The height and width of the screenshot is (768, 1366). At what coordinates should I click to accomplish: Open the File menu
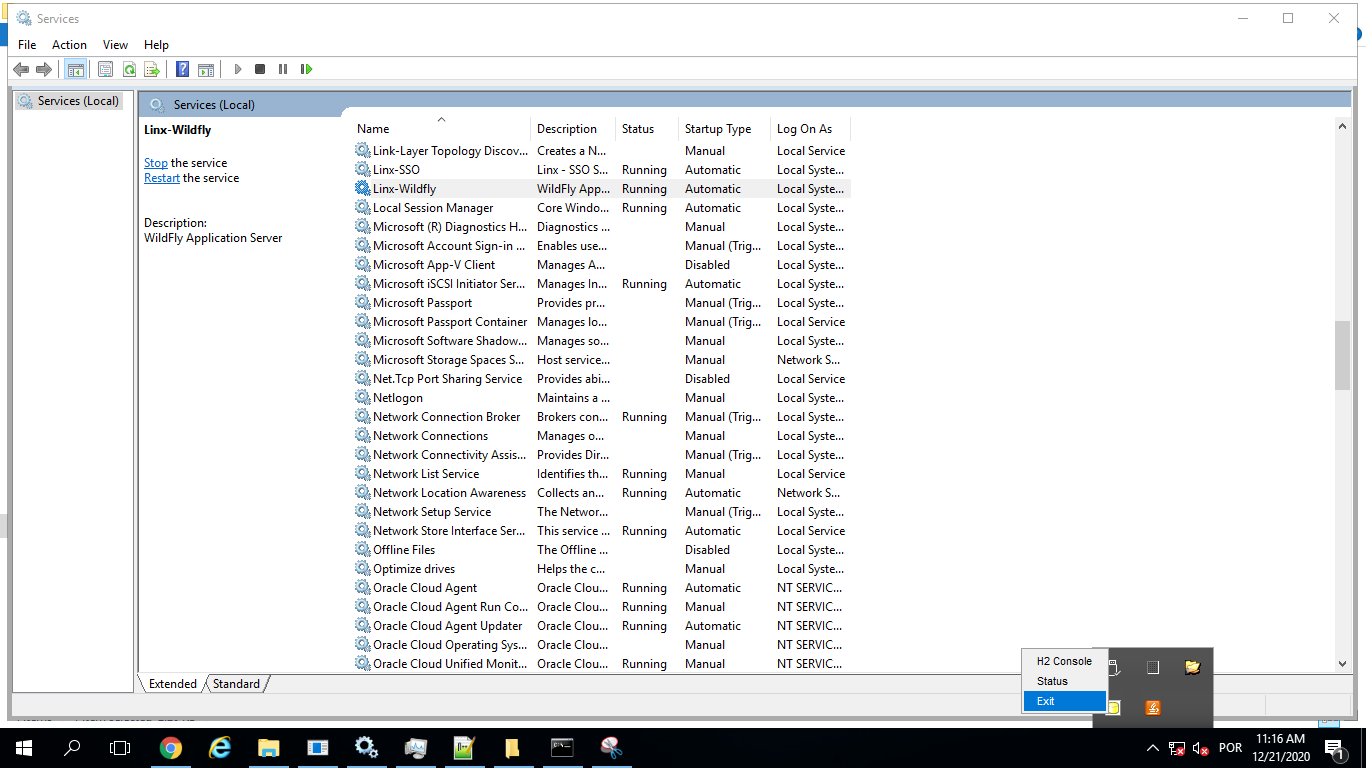click(x=27, y=45)
